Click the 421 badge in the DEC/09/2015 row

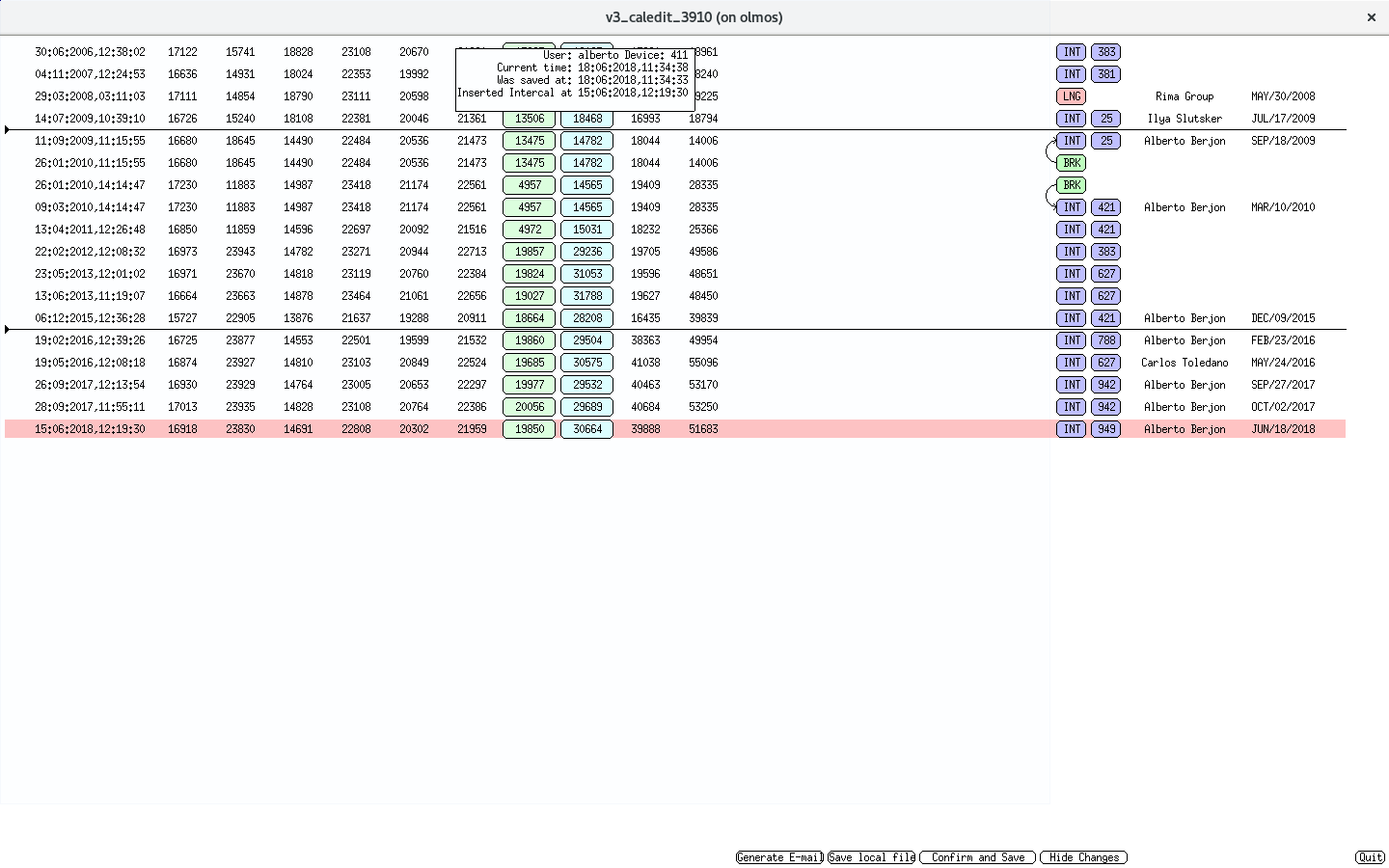pyautogui.click(x=1105, y=318)
